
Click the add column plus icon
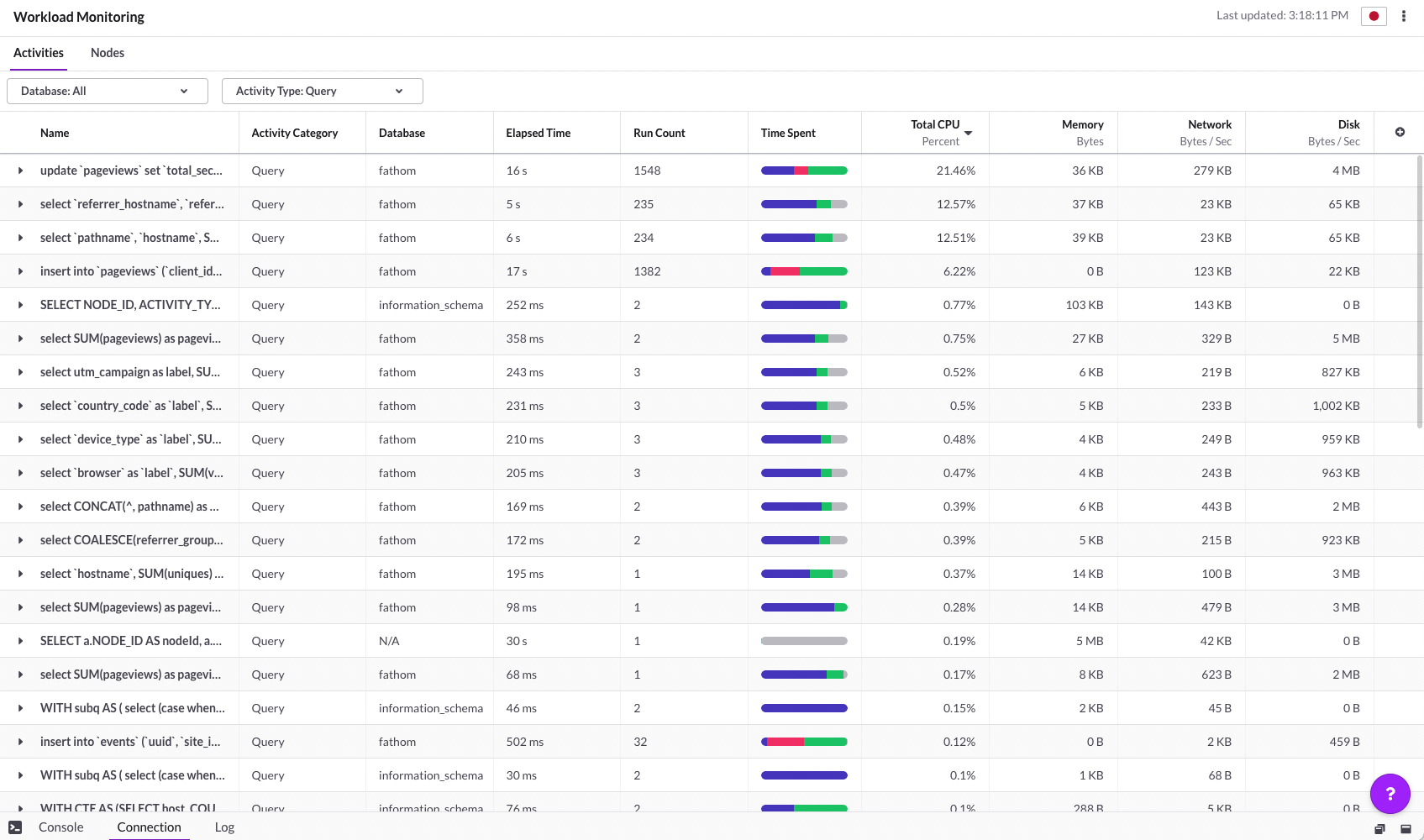1400,132
